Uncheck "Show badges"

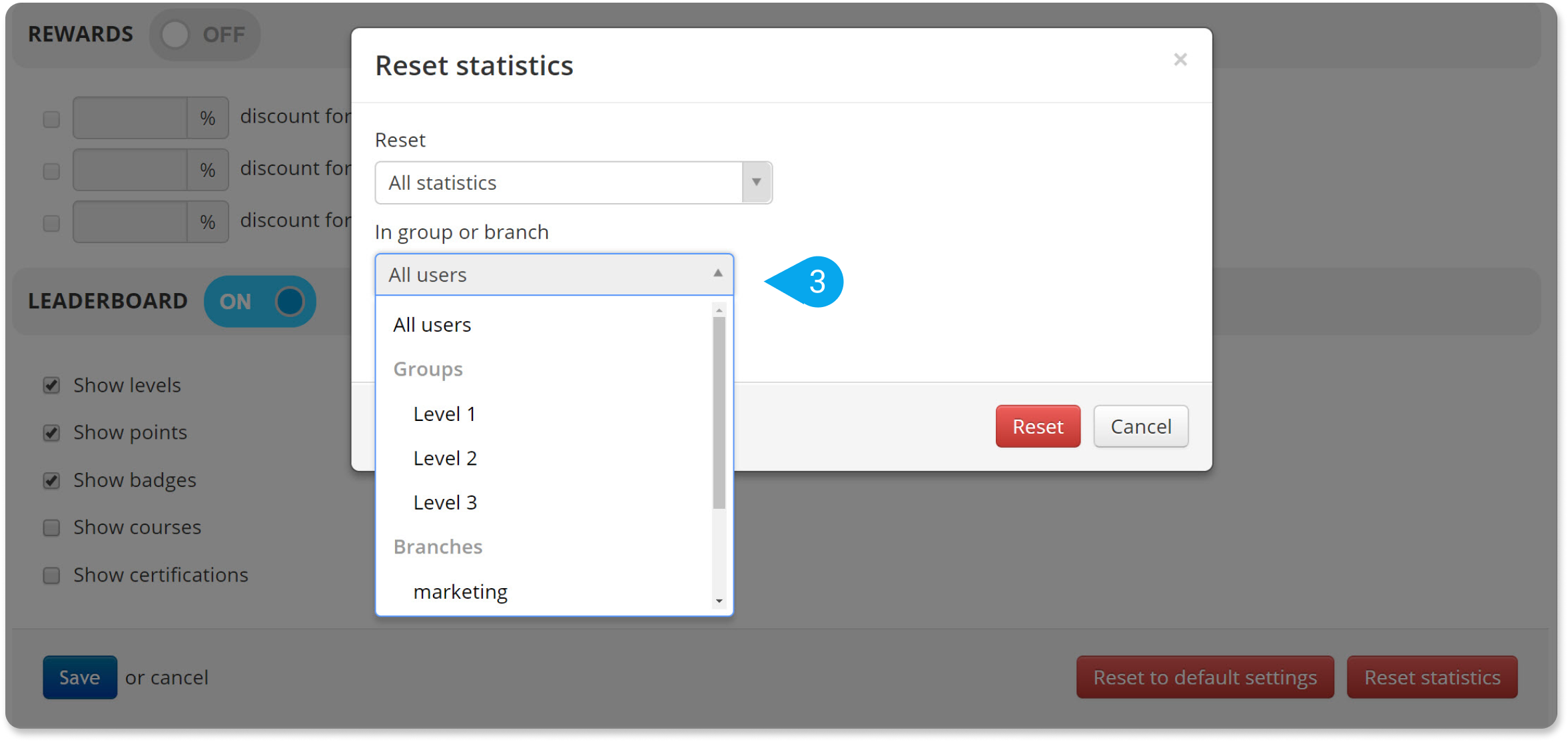point(51,480)
